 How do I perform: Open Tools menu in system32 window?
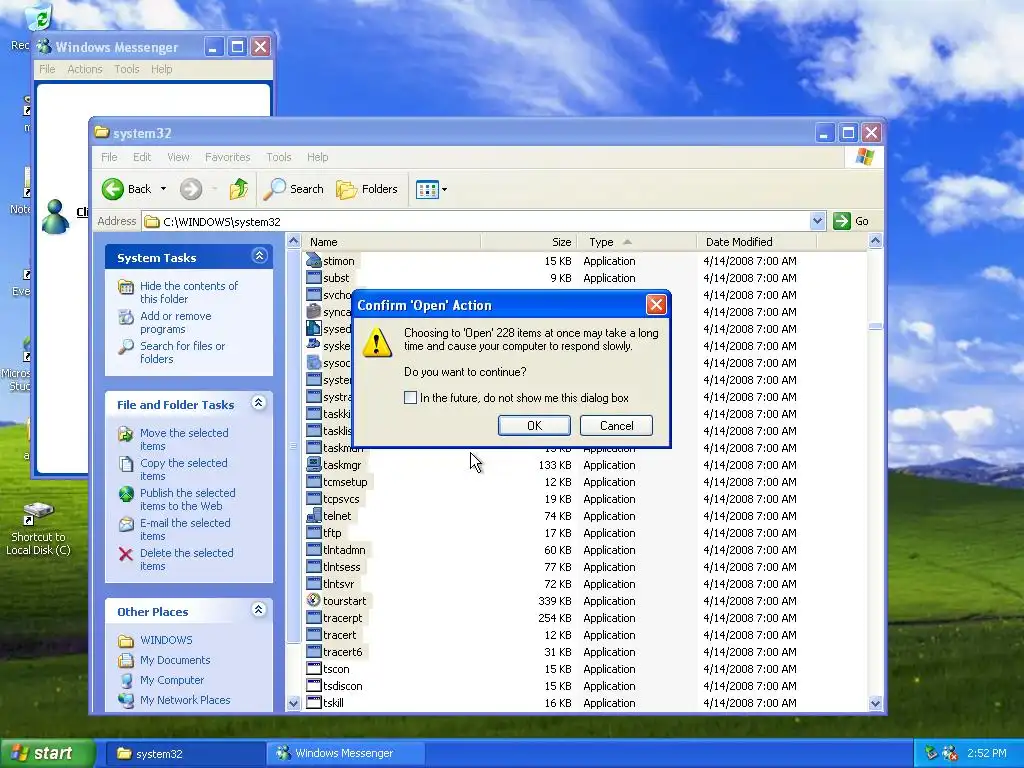pos(279,157)
